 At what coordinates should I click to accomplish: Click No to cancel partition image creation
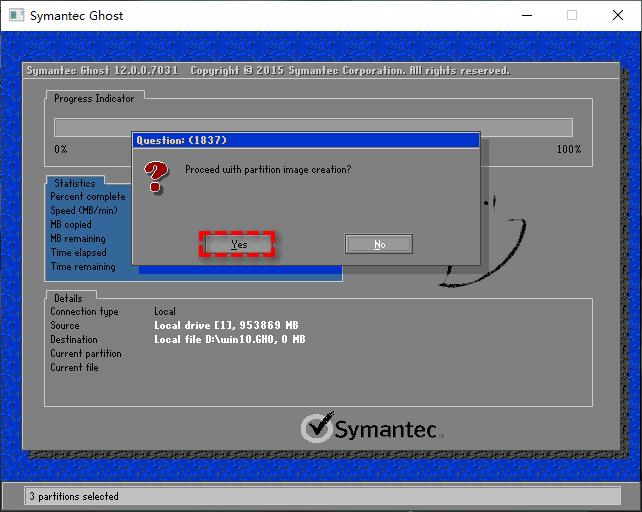[379, 244]
